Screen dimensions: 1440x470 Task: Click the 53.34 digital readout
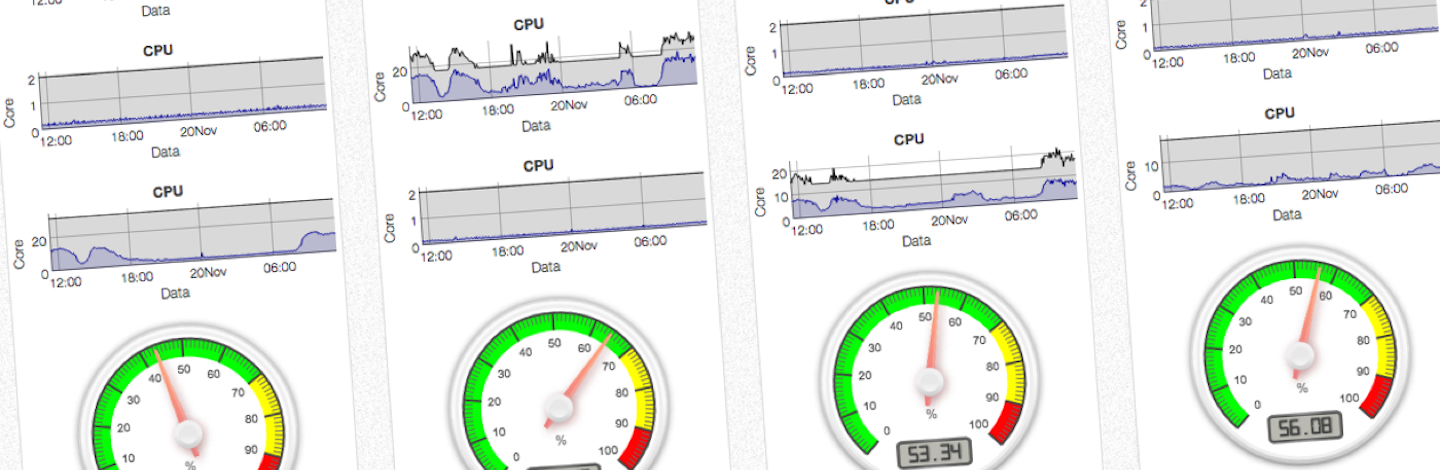point(935,453)
